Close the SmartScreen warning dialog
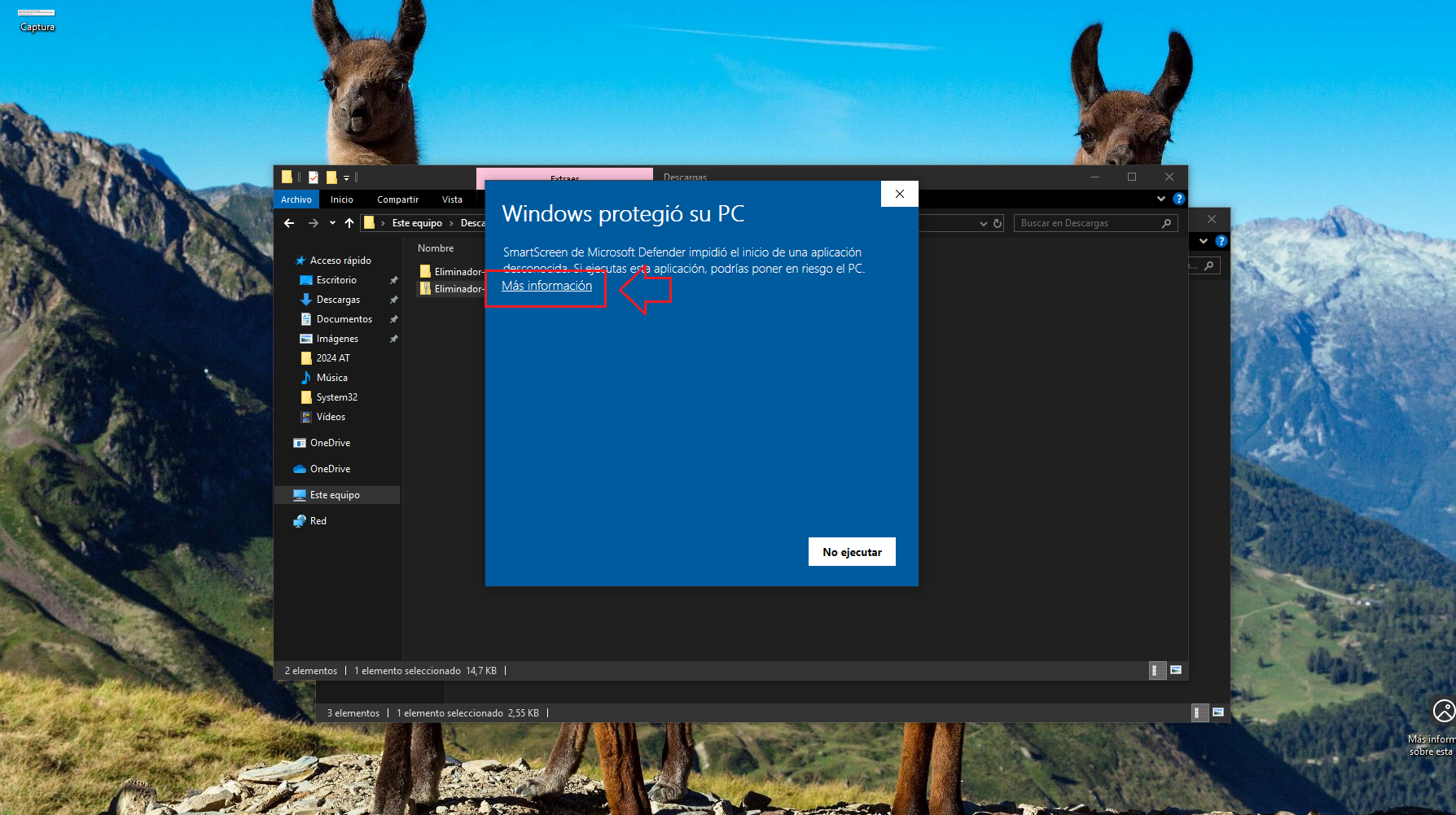The image size is (1456, 815). click(x=899, y=194)
